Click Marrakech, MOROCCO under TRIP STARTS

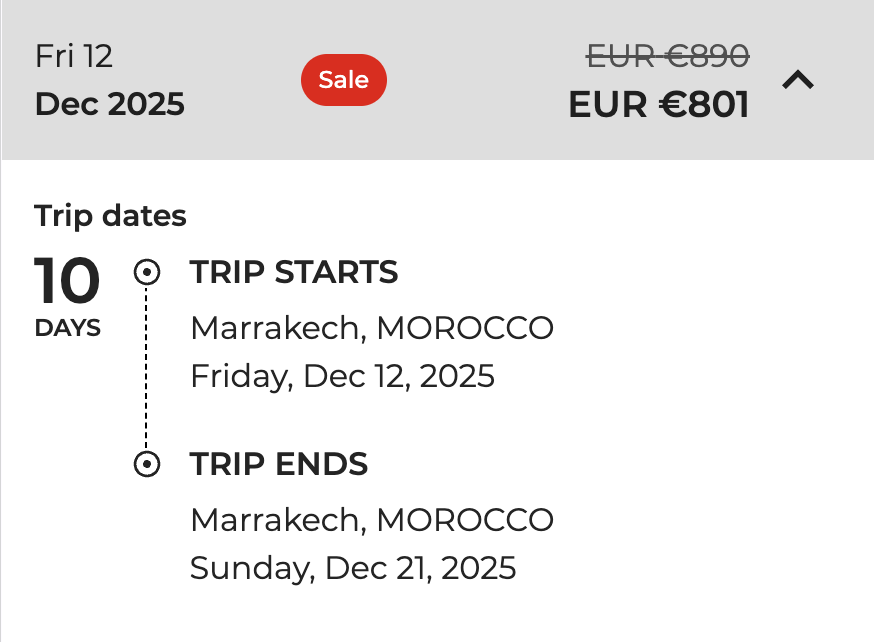coord(372,328)
